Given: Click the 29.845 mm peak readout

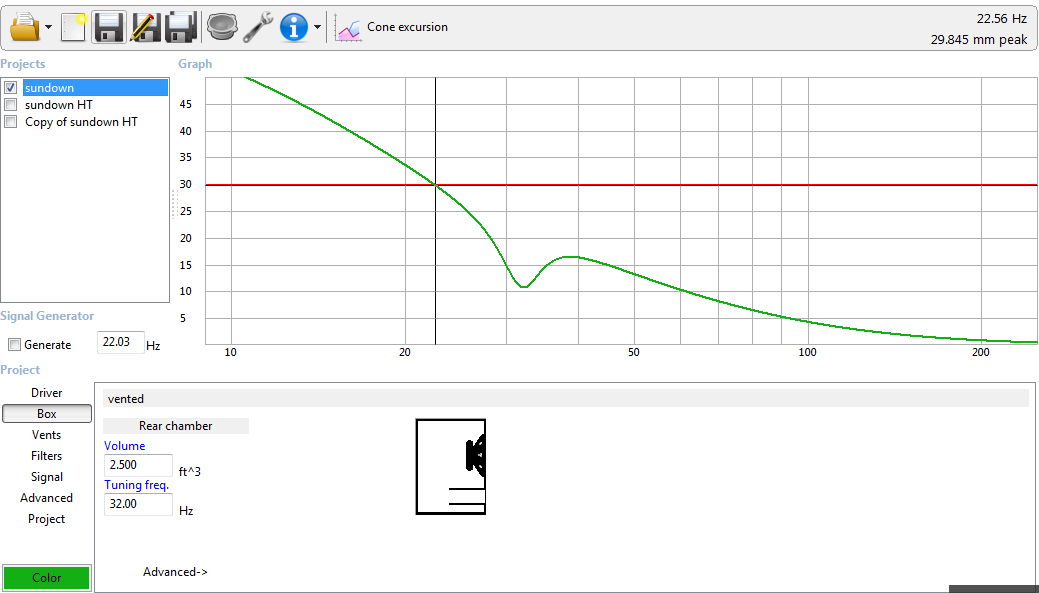Looking at the screenshot, I should pyautogui.click(x=979, y=40).
